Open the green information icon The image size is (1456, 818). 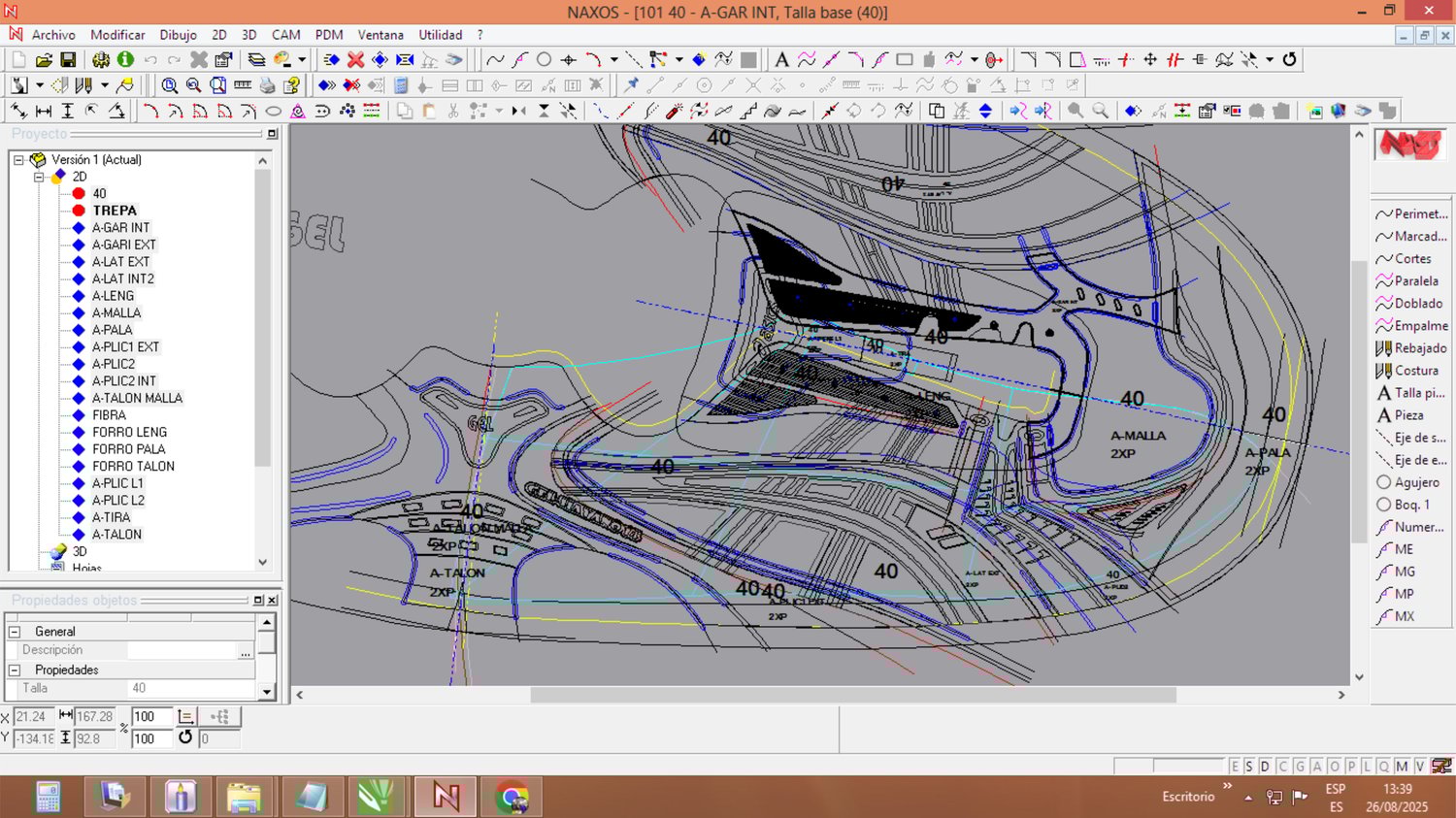[125, 60]
